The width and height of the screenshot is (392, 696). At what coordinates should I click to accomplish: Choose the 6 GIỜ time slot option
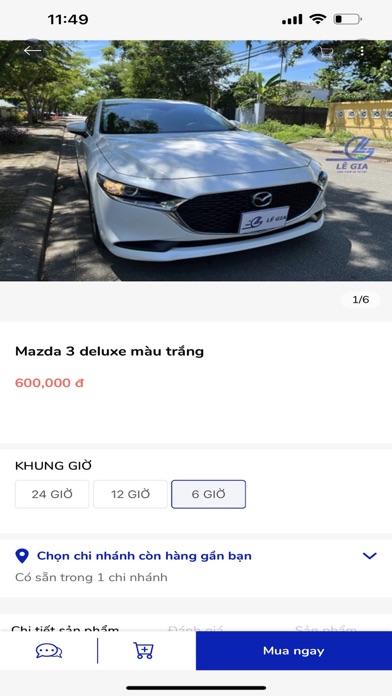point(209,494)
